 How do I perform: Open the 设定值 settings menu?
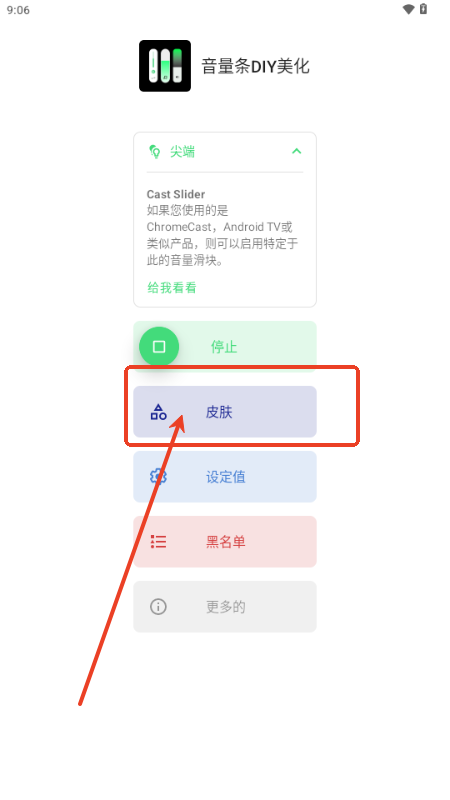(x=225, y=477)
